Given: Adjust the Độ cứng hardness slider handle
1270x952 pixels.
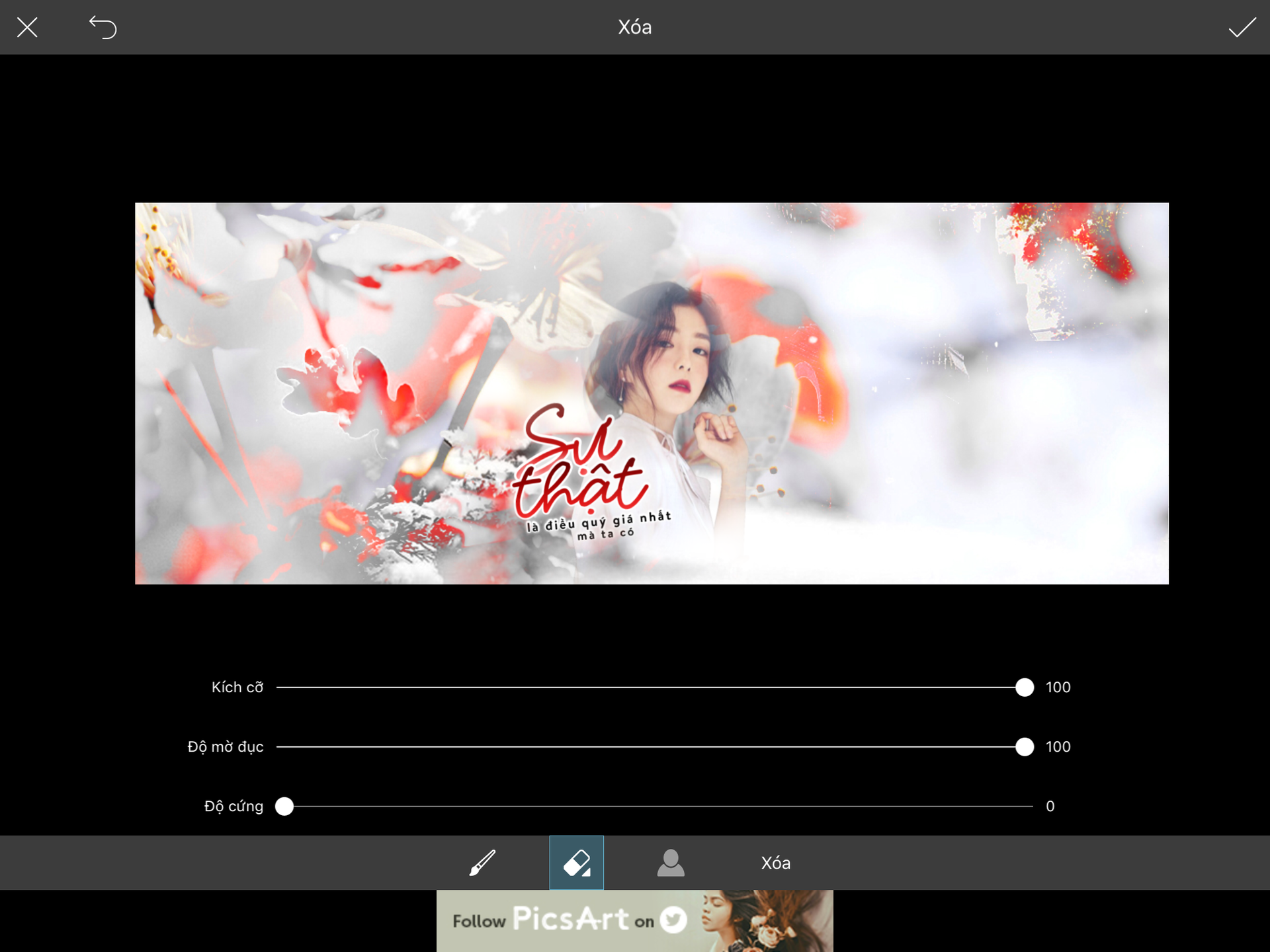Looking at the screenshot, I should click(284, 807).
